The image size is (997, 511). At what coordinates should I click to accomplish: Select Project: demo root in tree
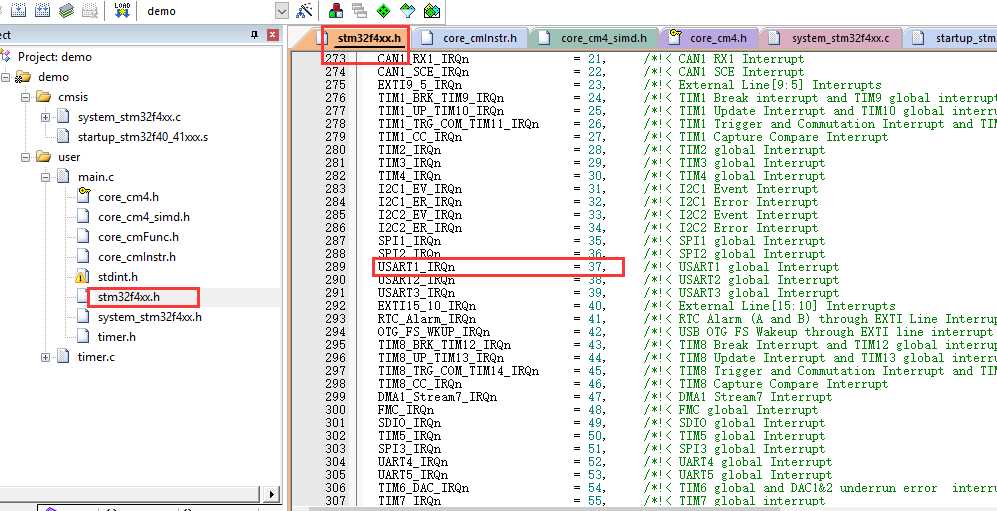[55, 57]
